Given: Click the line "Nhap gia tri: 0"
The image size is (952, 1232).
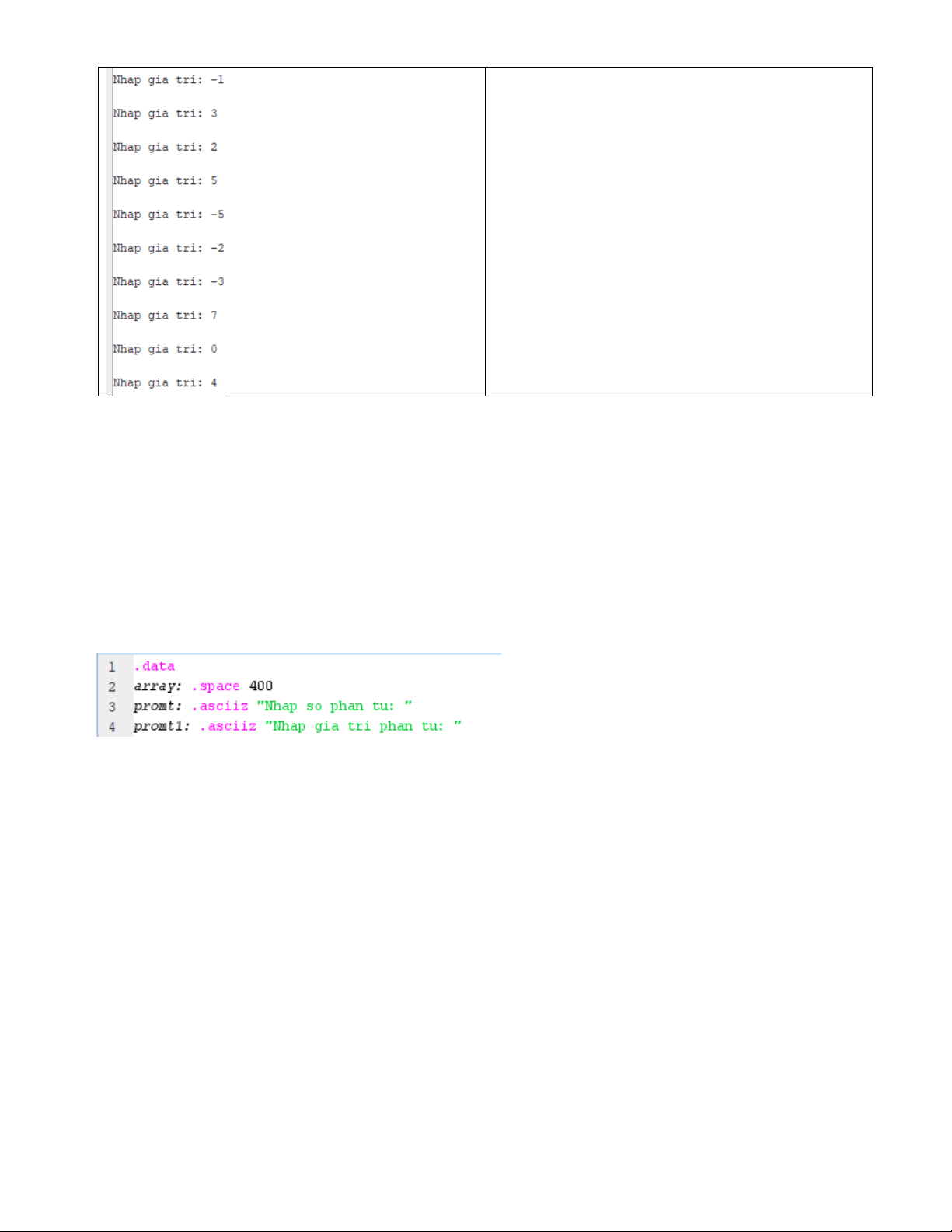Looking at the screenshot, I should [x=165, y=349].
